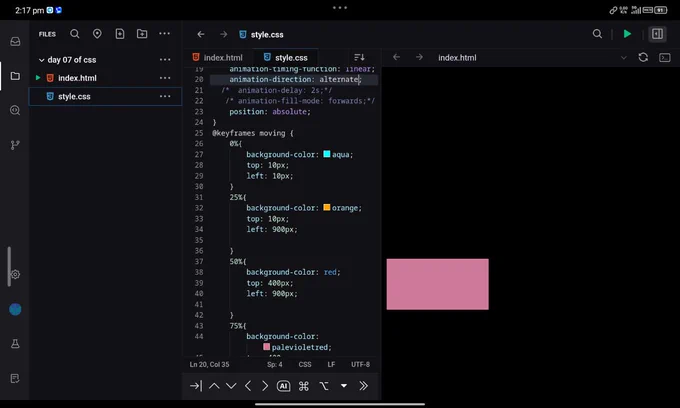
Task: Click the AI assistant key button
Action: pos(283,386)
